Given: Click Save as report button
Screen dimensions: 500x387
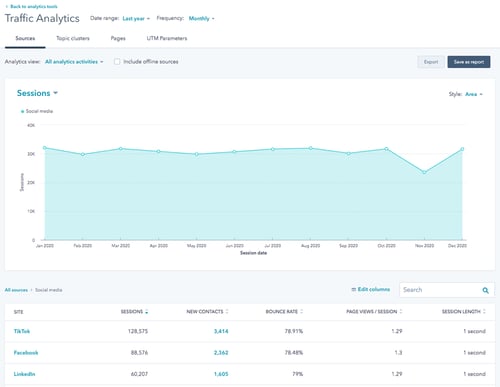Looking at the screenshot, I should [x=469, y=62].
